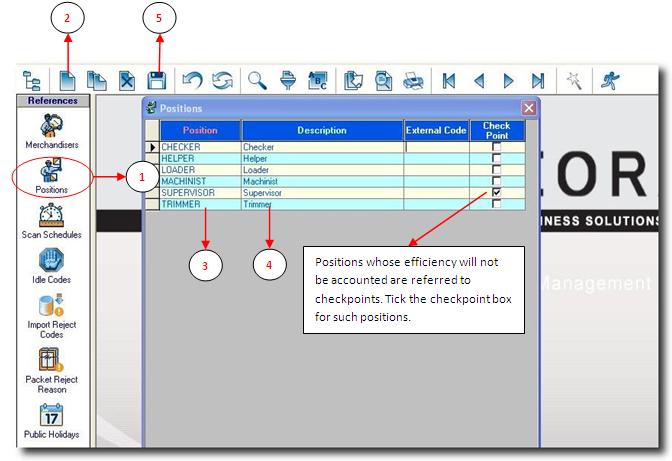Go to last record navigation button
This screenshot has height=461, width=672.
pos(538,81)
